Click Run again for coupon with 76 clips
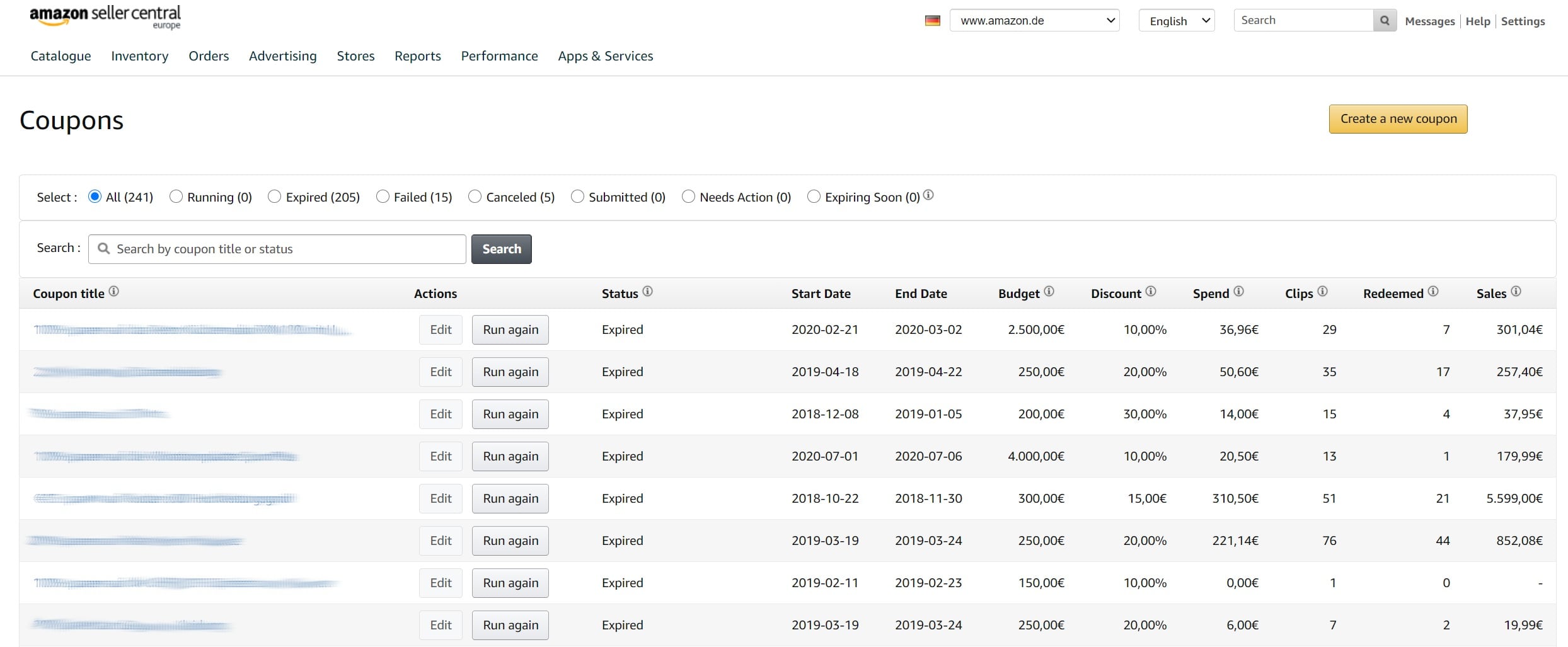 pyautogui.click(x=510, y=541)
